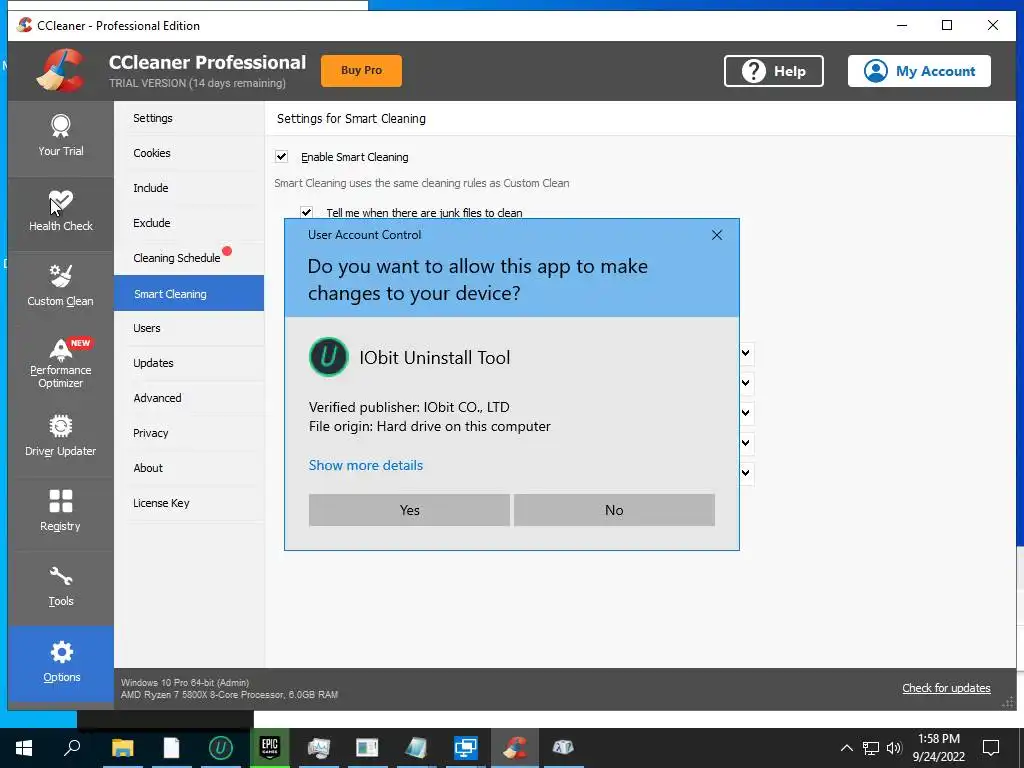This screenshot has height=768, width=1024.
Task: Click the CCleaner icon in the taskbar
Action: pos(515,747)
